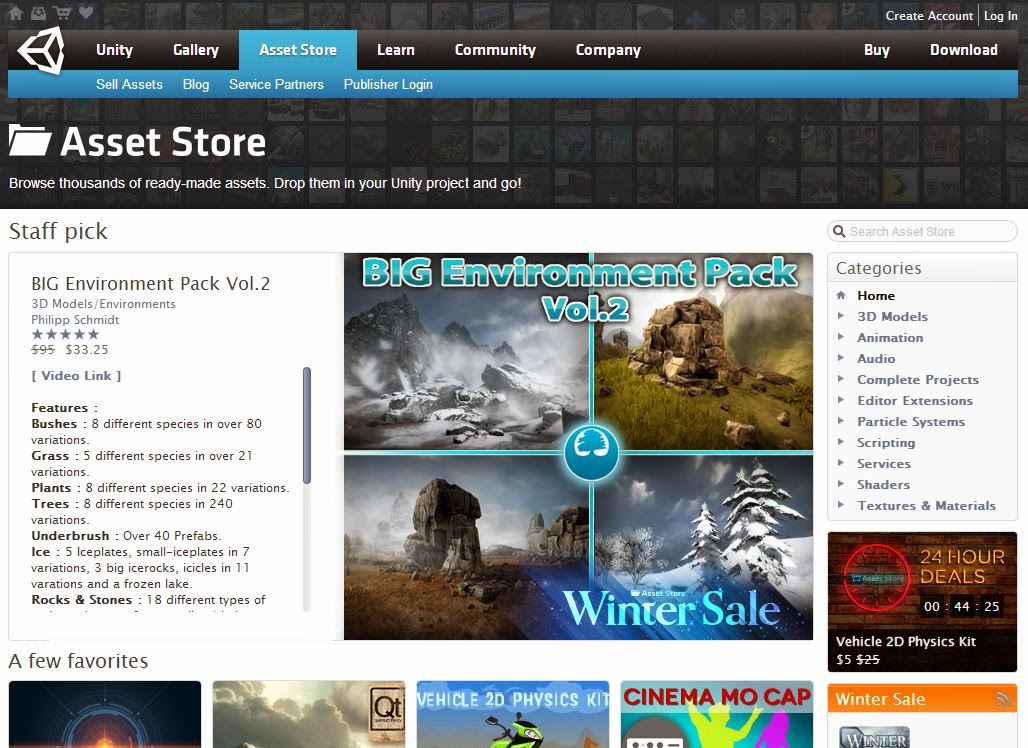This screenshot has height=748, width=1028.
Task: Open the Community menu item
Action: [495, 50]
